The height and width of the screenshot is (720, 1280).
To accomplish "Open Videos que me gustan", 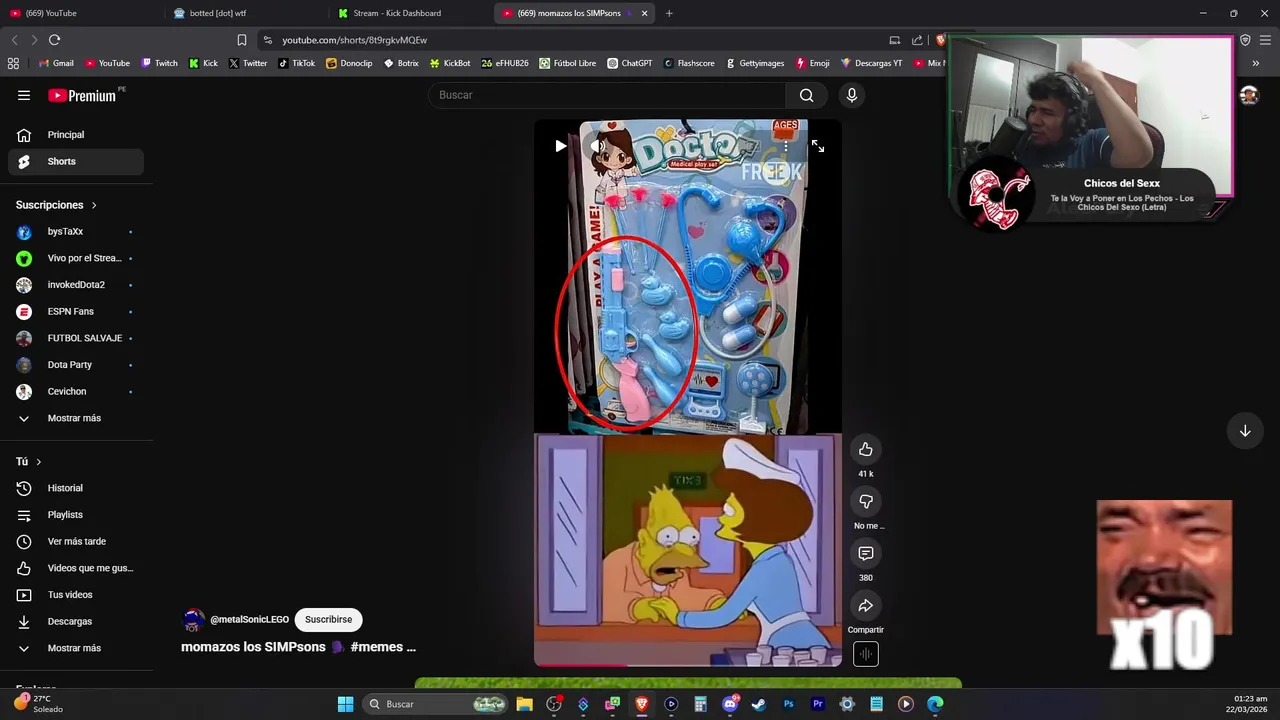I will (x=76, y=568).
